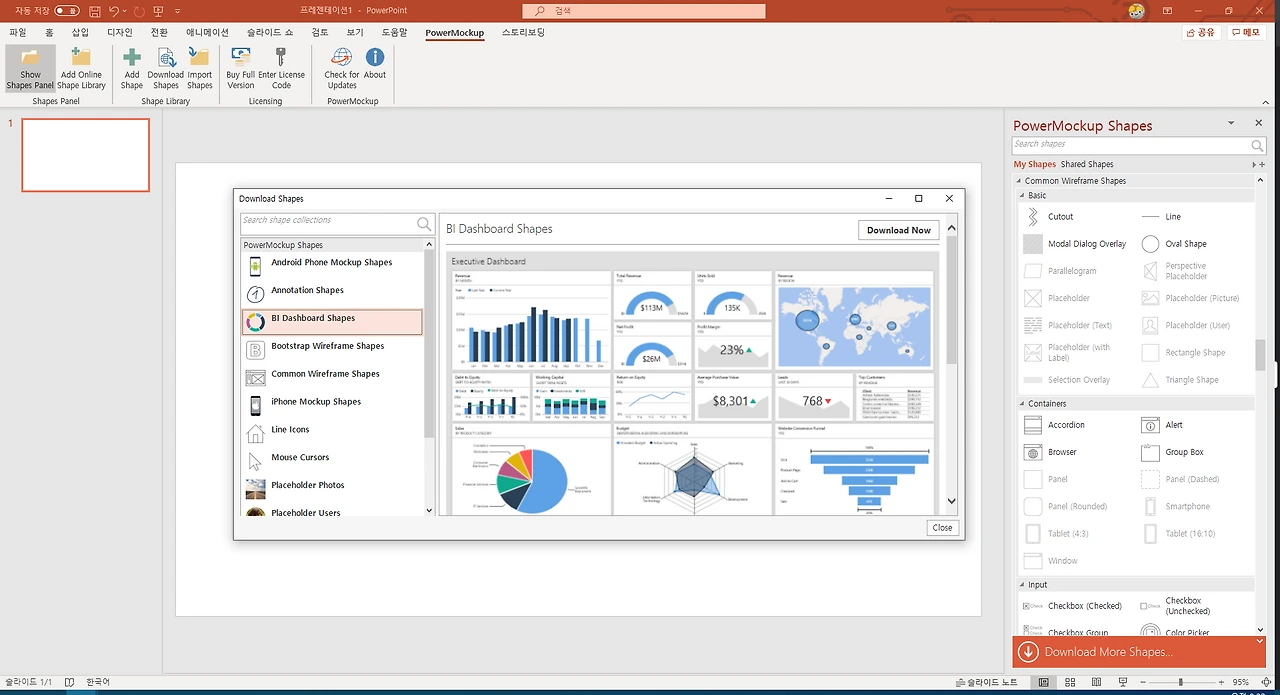The image size is (1280, 695).
Task: Click the Show Shapes Panel ribbon icon
Action: (x=30, y=69)
